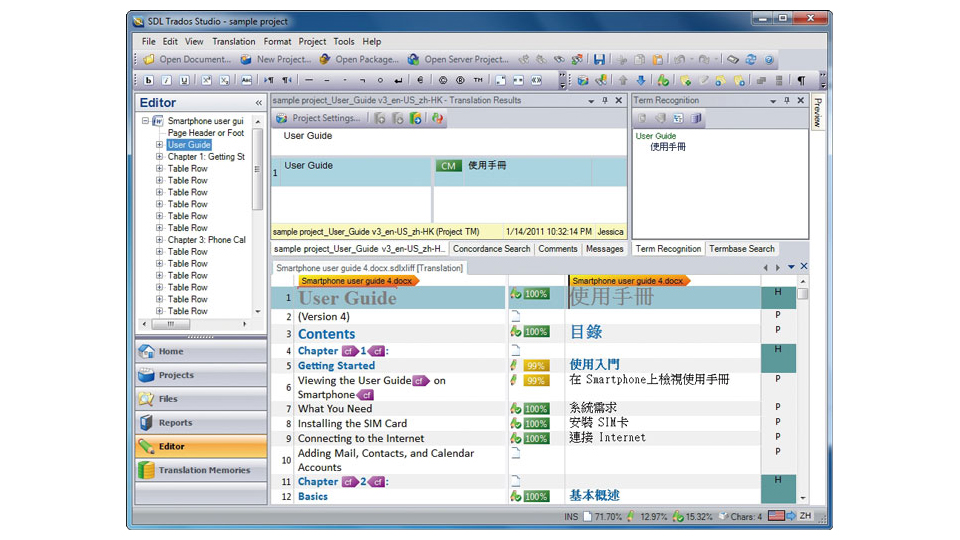Close the Term Recognition panel
960x540 pixels.
(x=801, y=100)
